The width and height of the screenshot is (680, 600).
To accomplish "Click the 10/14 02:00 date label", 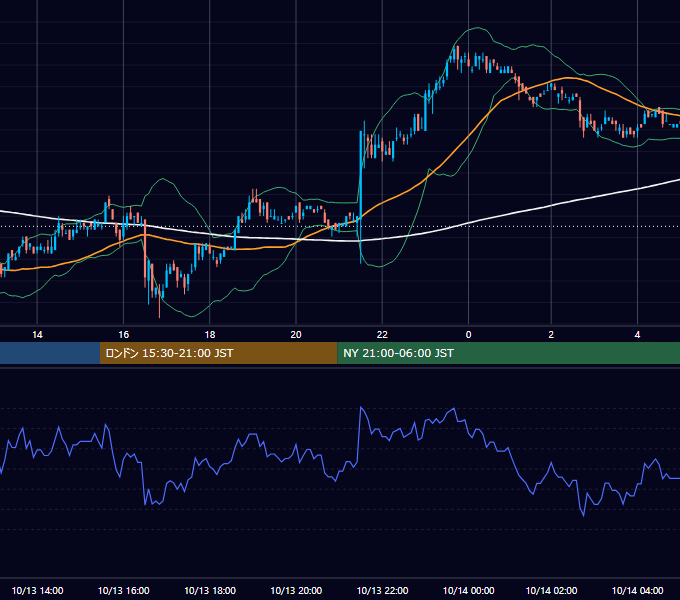I will [551, 590].
